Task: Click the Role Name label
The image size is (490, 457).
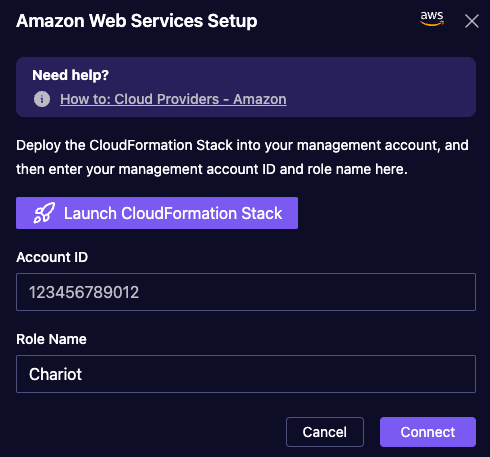Action: point(51,339)
